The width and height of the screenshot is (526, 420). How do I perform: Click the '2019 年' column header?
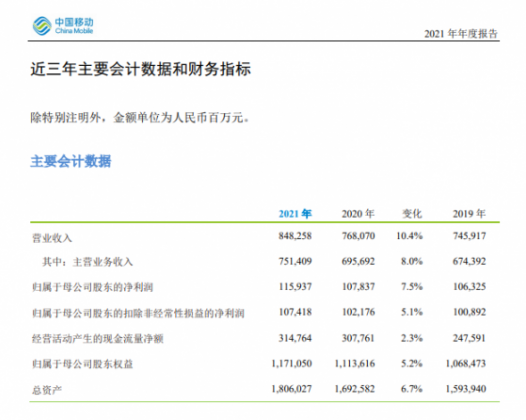tap(469, 214)
